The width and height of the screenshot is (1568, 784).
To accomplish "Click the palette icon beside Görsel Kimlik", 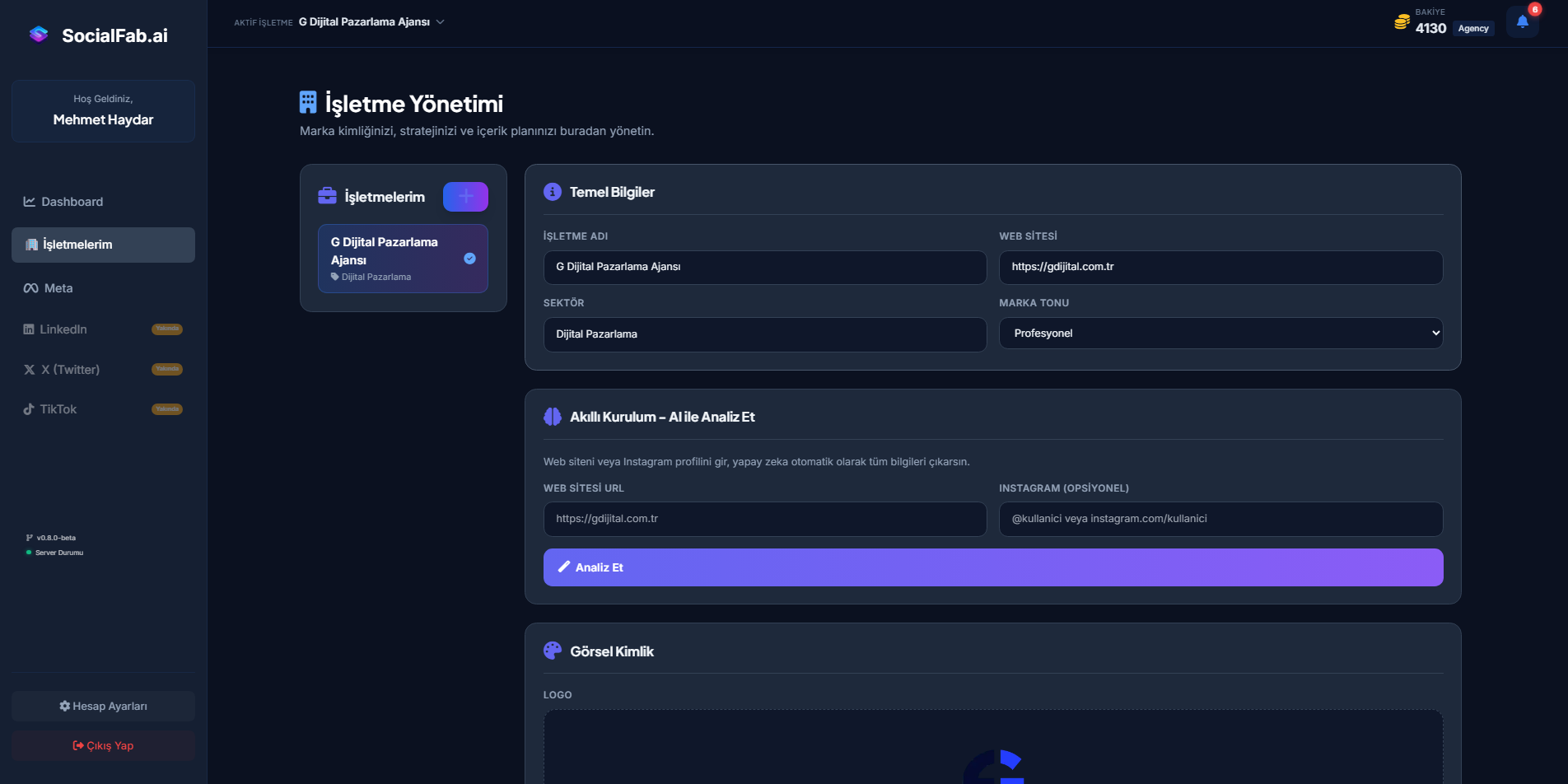I will click(553, 651).
